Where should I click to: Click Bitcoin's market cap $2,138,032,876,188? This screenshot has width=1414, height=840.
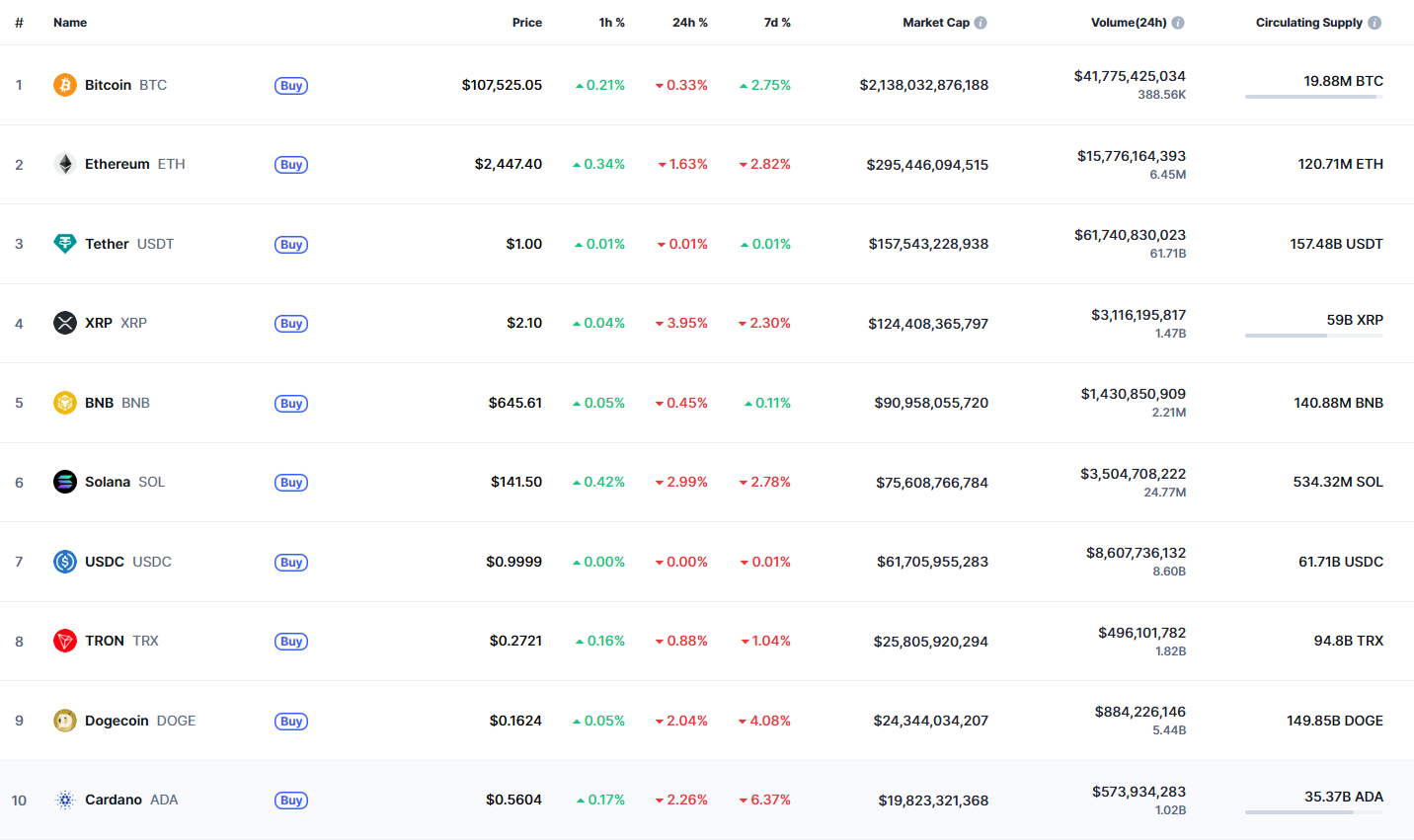point(924,85)
